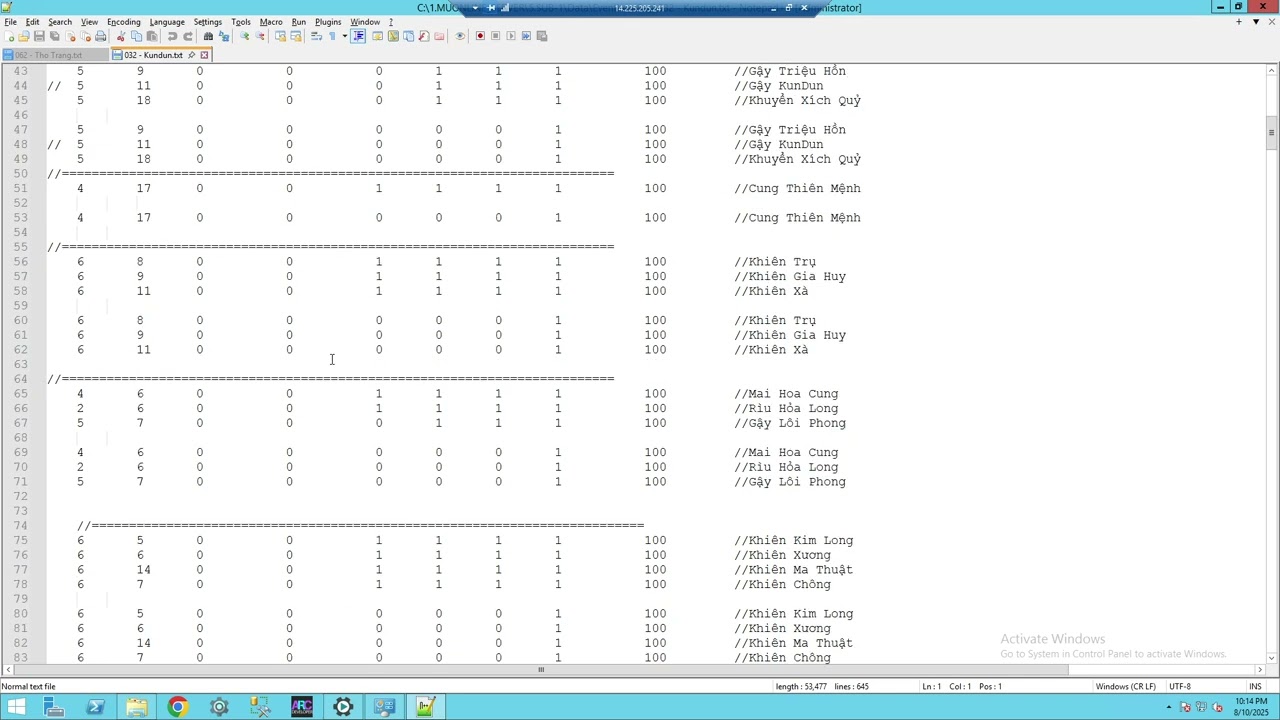The image size is (1280, 720).
Task: Open the Plugins menu
Action: [x=328, y=22]
